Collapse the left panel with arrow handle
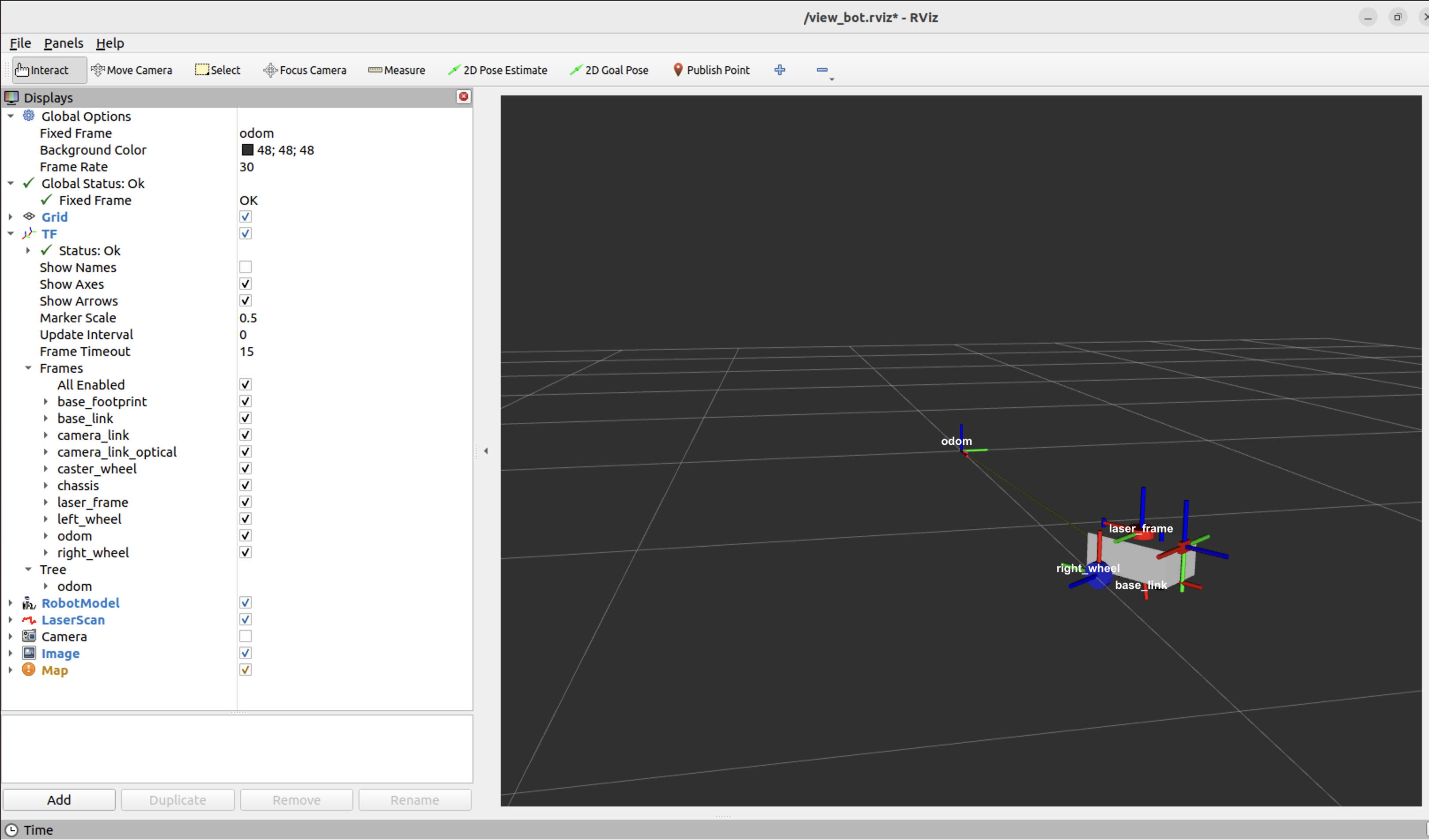Viewport: 1429px width, 840px height. pyautogui.click(x=486, y=451)
